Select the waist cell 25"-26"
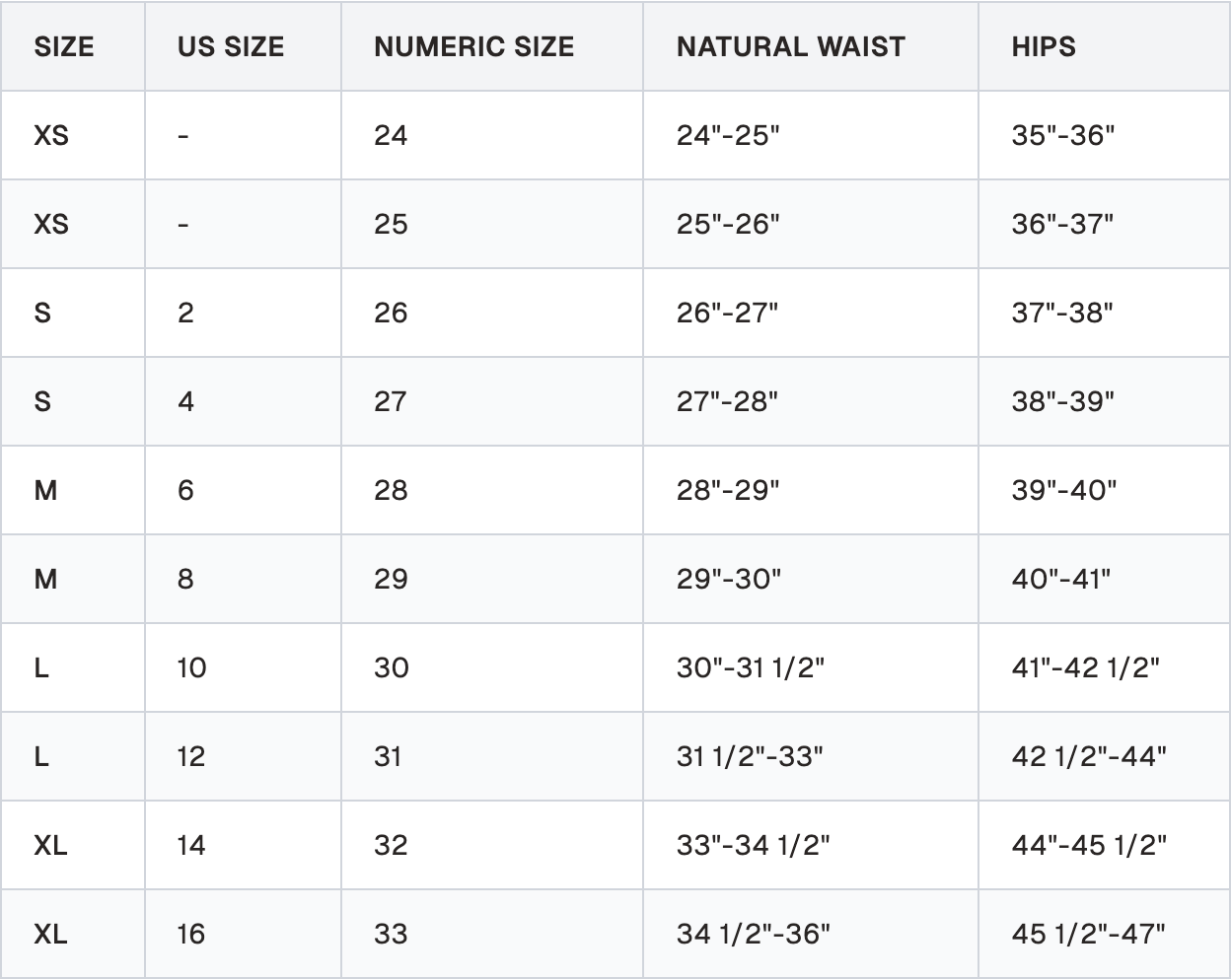The width and height of the screenshot is (1231, 980). click(811, 224)
